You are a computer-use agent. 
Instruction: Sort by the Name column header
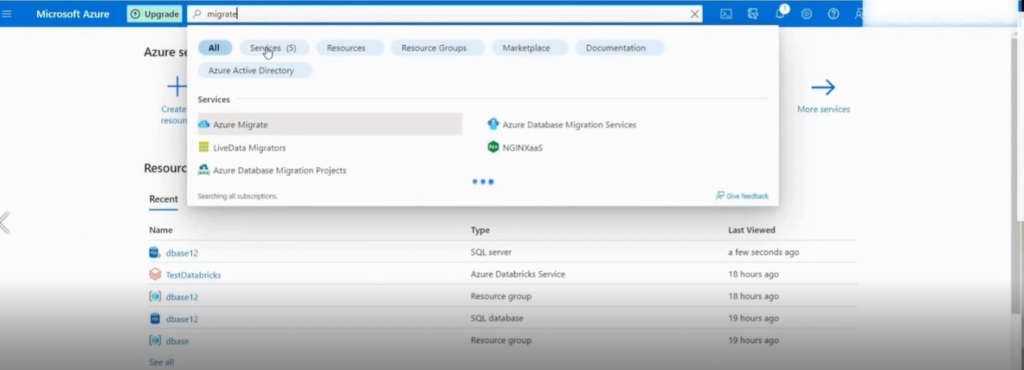pos(161,230)
